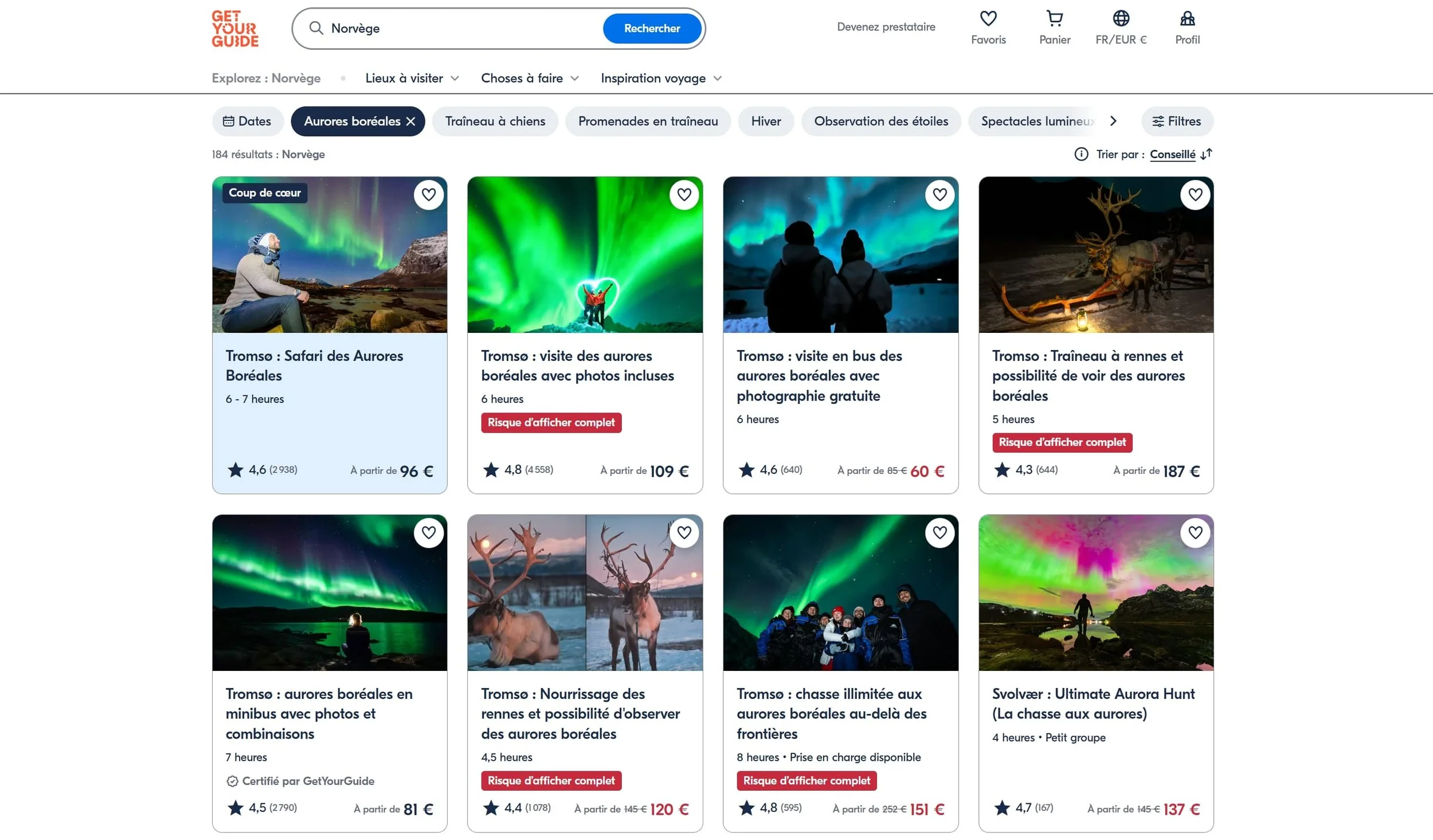Open the Dates calendar filter
Image resolution: width=1433 pixels, height=840 pixels.
247,121
